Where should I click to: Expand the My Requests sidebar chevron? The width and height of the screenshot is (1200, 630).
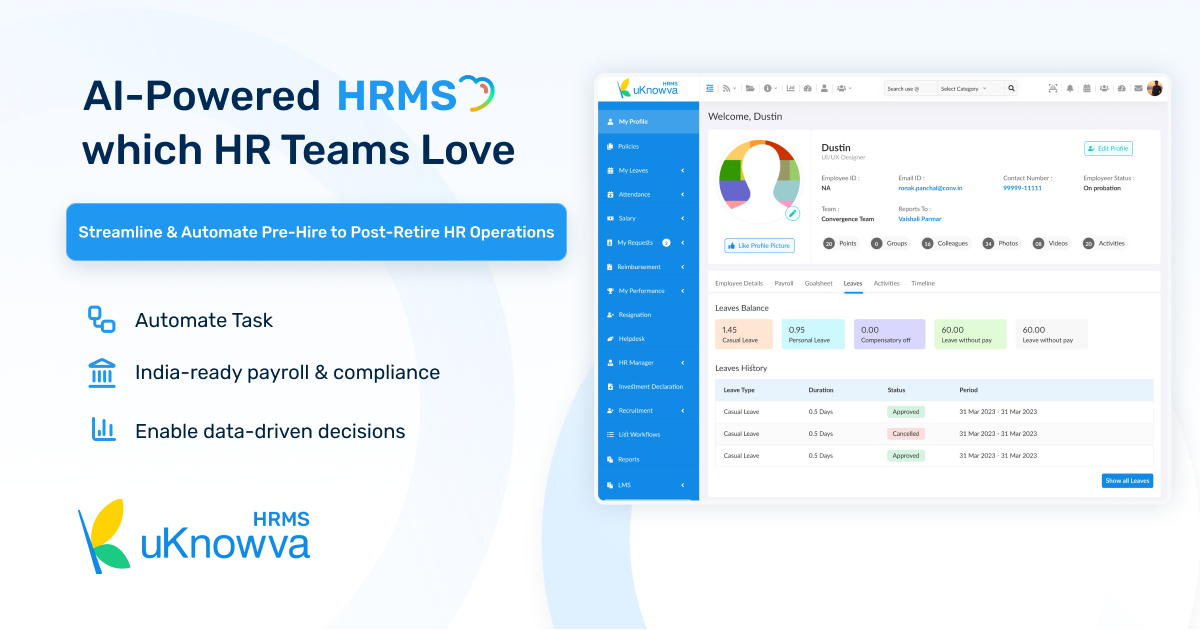[683, 242]
